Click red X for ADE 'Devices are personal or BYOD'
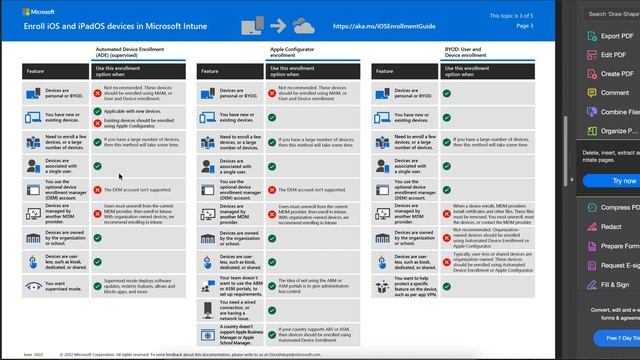Screen dimensions: 640x360 pyautogui.click(x=98, y=93)
